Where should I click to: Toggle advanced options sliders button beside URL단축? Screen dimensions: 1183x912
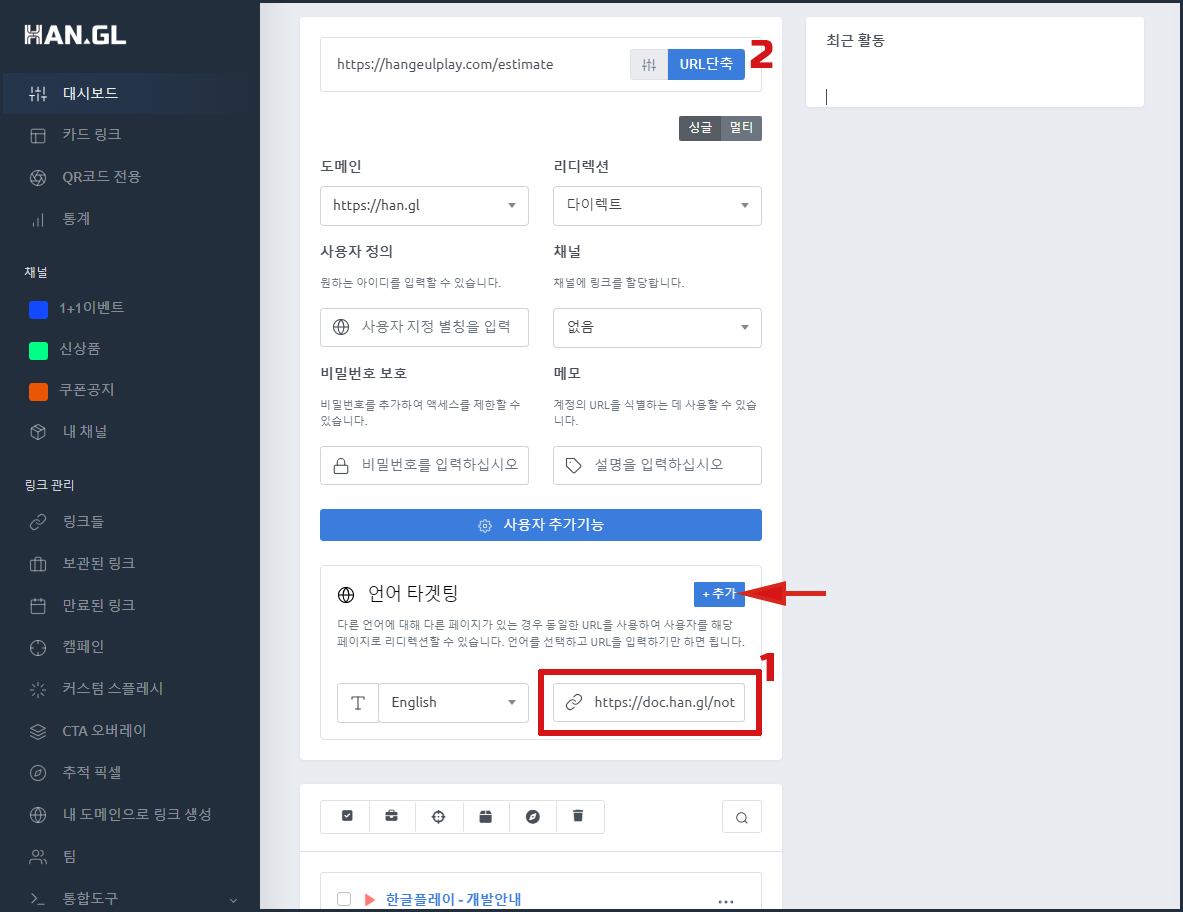click(649, 65)
